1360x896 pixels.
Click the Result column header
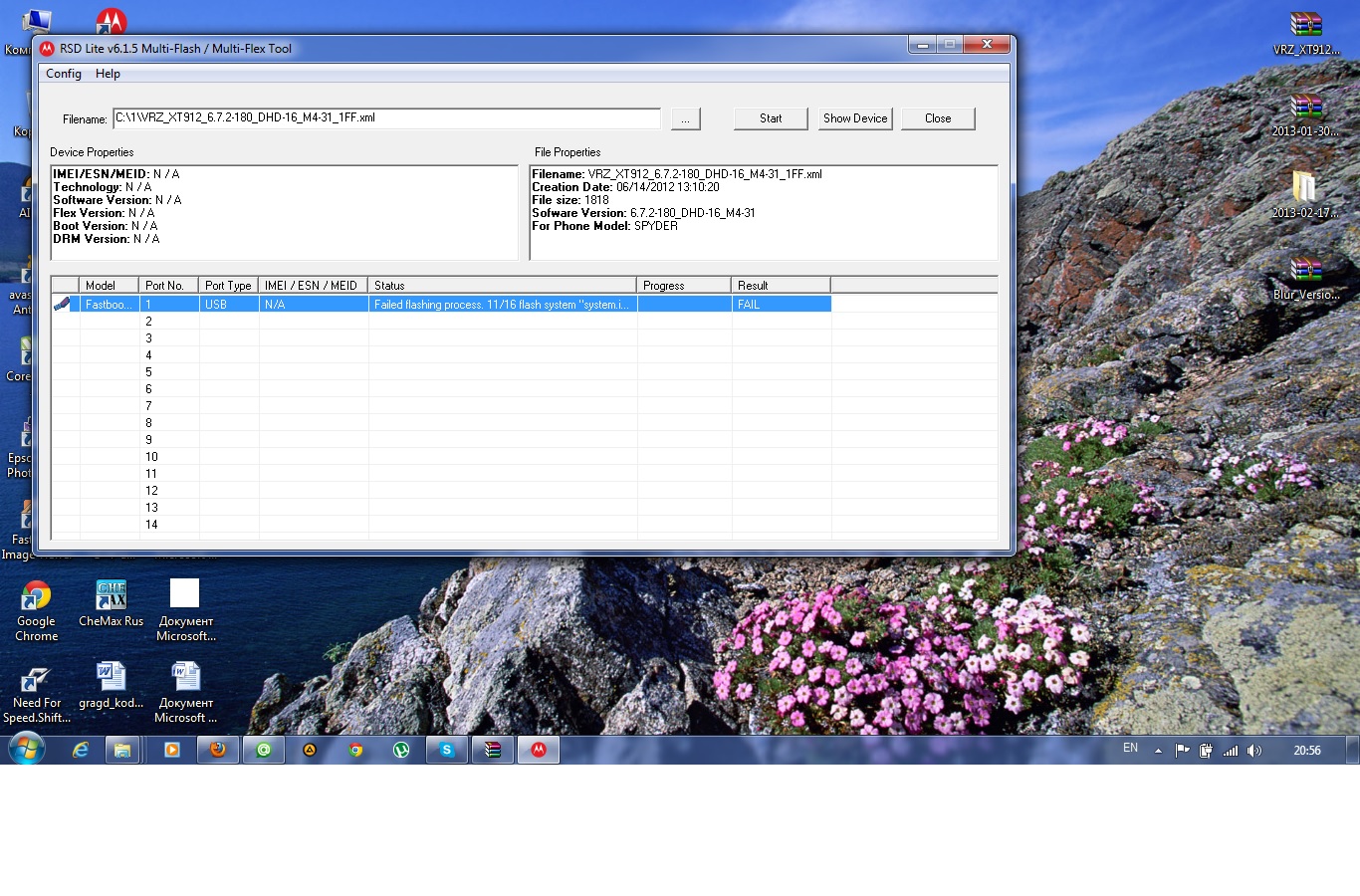point(782,286)
